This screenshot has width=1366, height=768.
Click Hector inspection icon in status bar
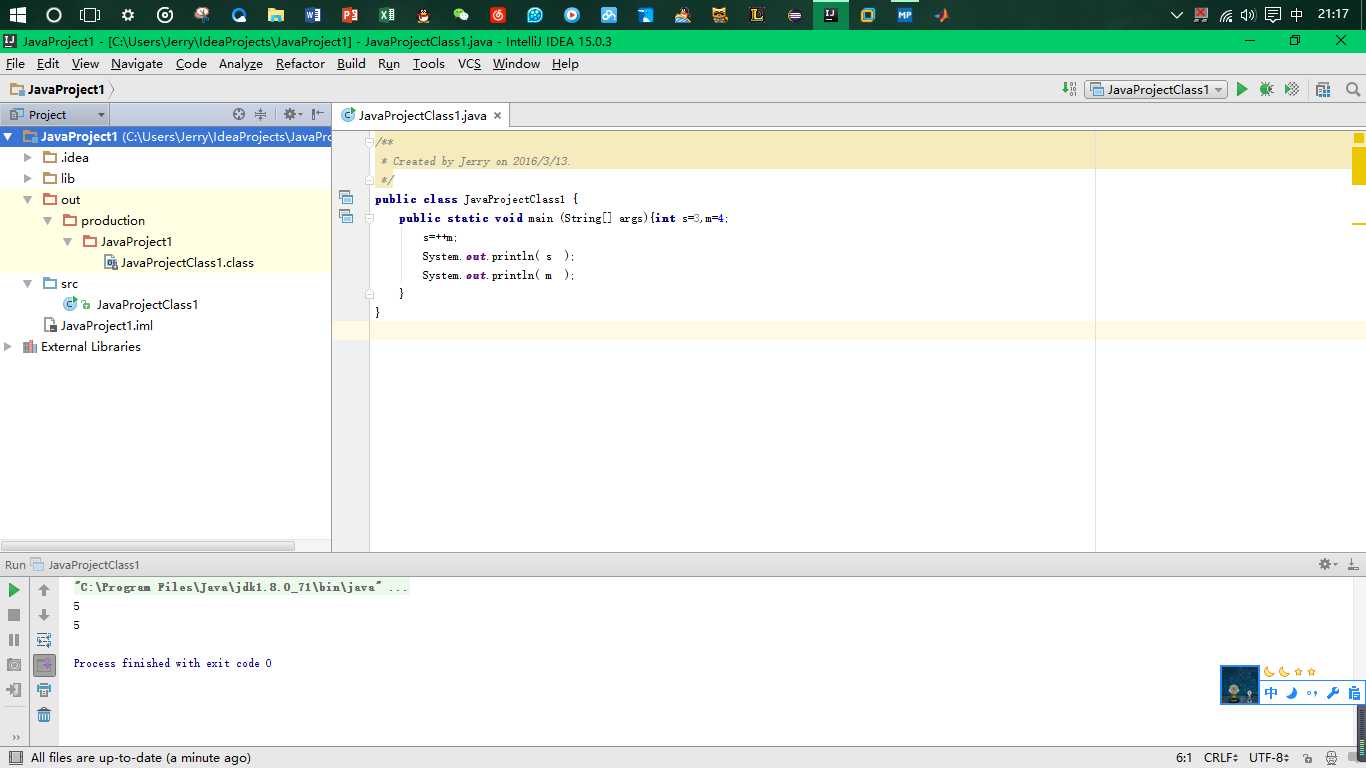1331,758
